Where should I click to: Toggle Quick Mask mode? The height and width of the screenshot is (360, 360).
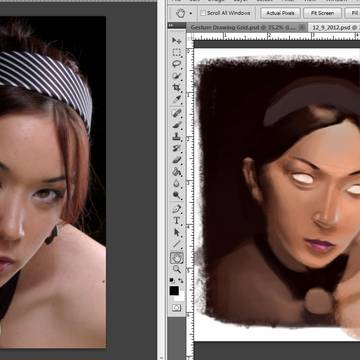point(177,307)
